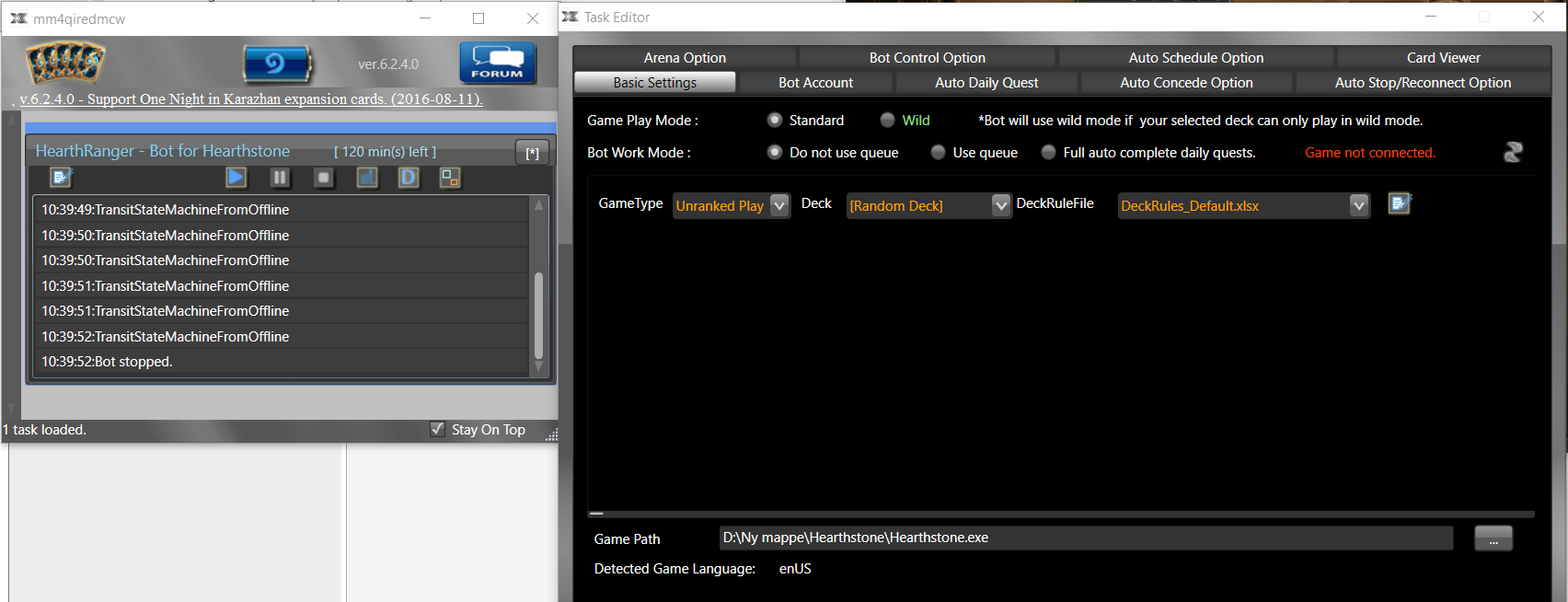Open the Card Viewer tab
1568x602 pixels.
click(x=1443, y=57)
